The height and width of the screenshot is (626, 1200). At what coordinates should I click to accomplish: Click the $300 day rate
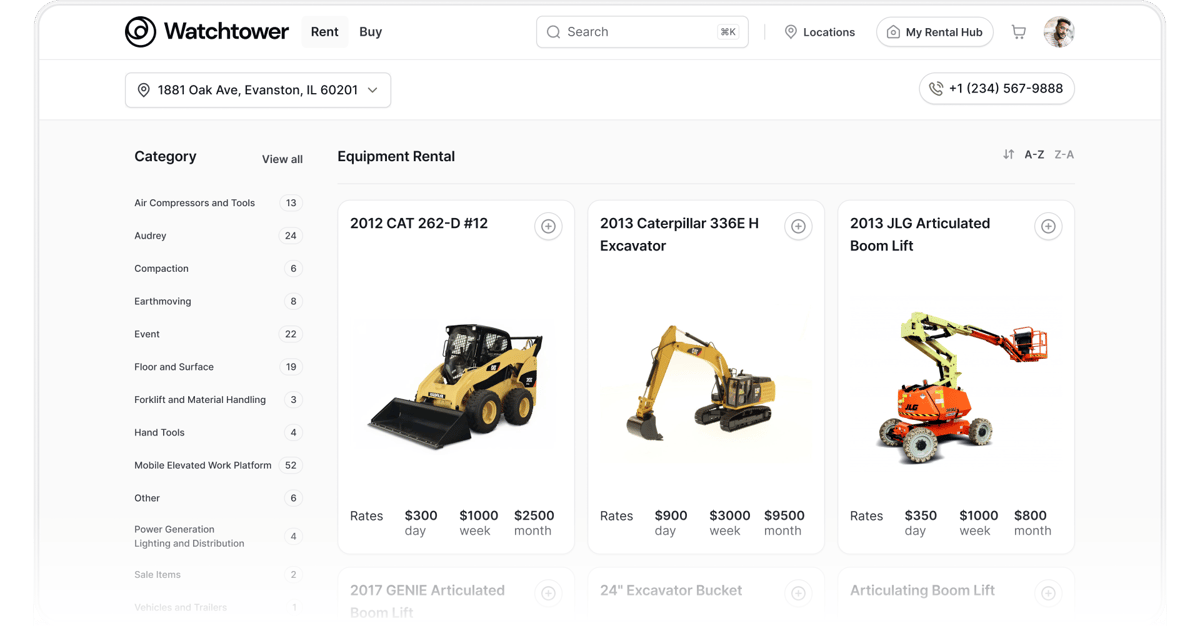pyautogui.click(x=421, y=523)
